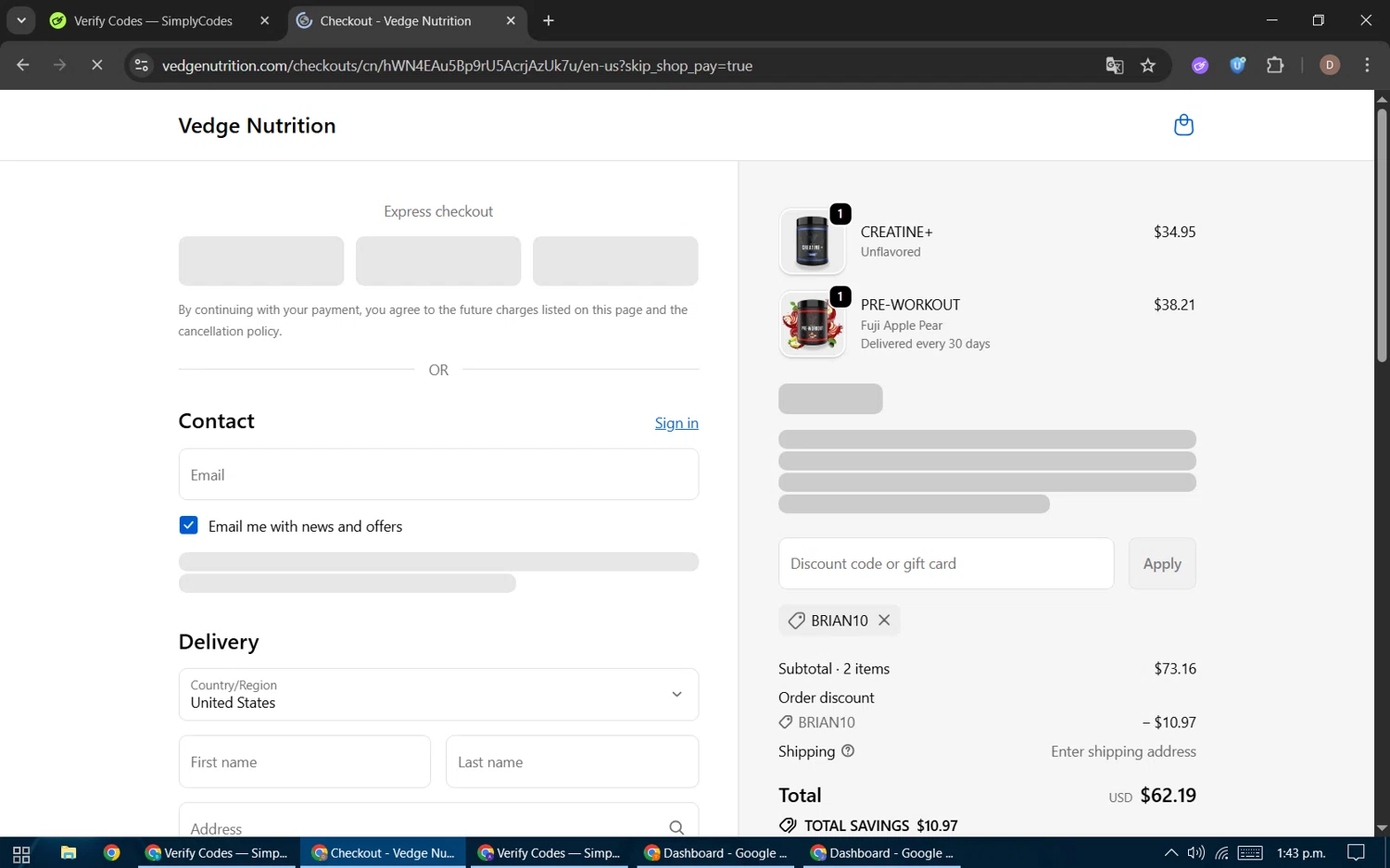Open Windows Task View on taskbar

pos(21,853)
